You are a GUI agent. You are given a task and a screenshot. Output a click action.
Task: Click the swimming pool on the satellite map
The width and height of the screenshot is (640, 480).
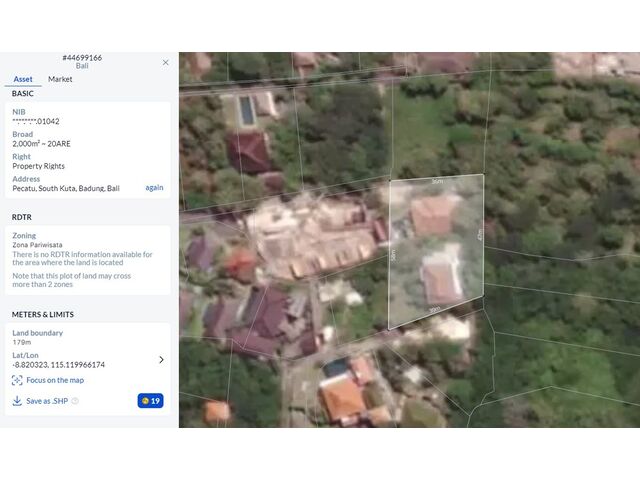point(247,110)
